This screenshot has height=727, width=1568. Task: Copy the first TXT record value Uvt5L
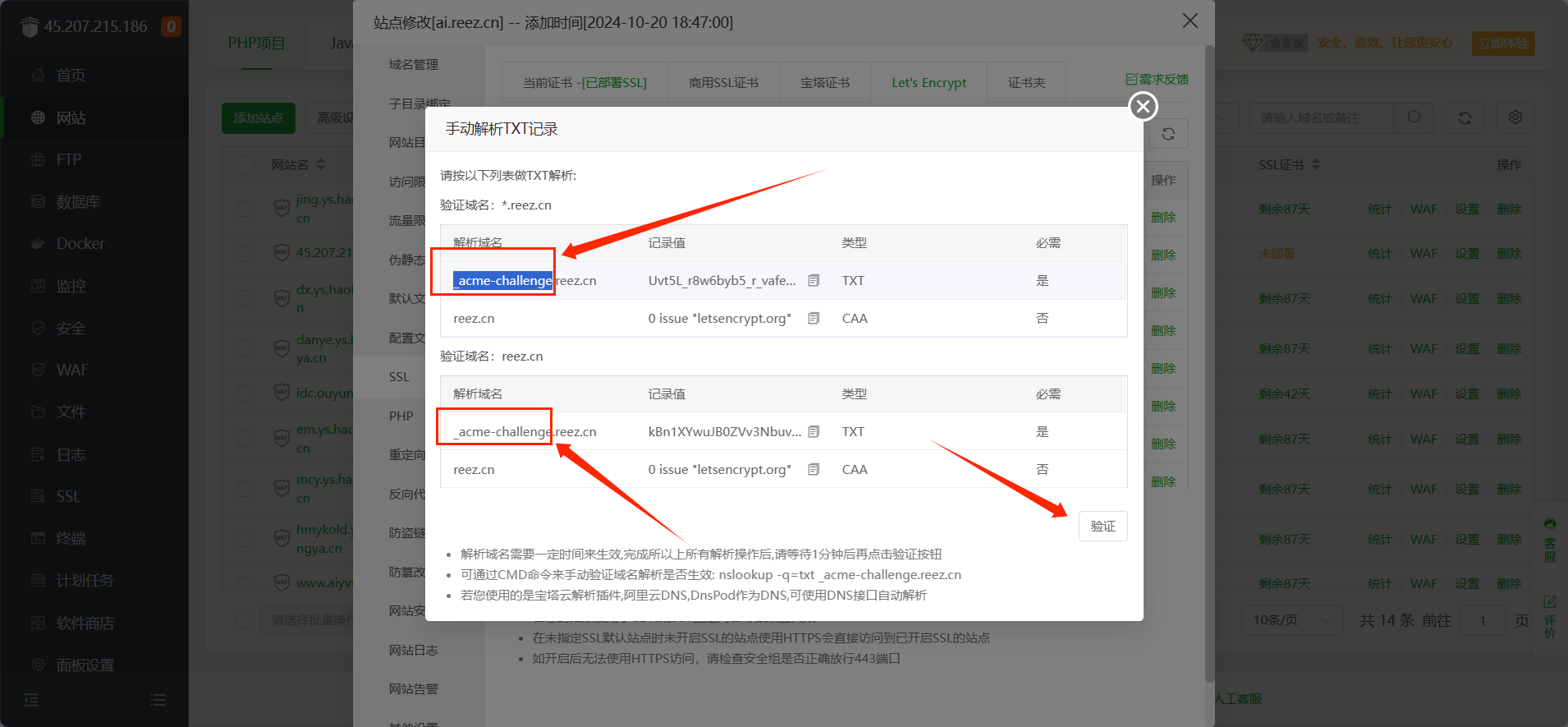tap(814, 281)
